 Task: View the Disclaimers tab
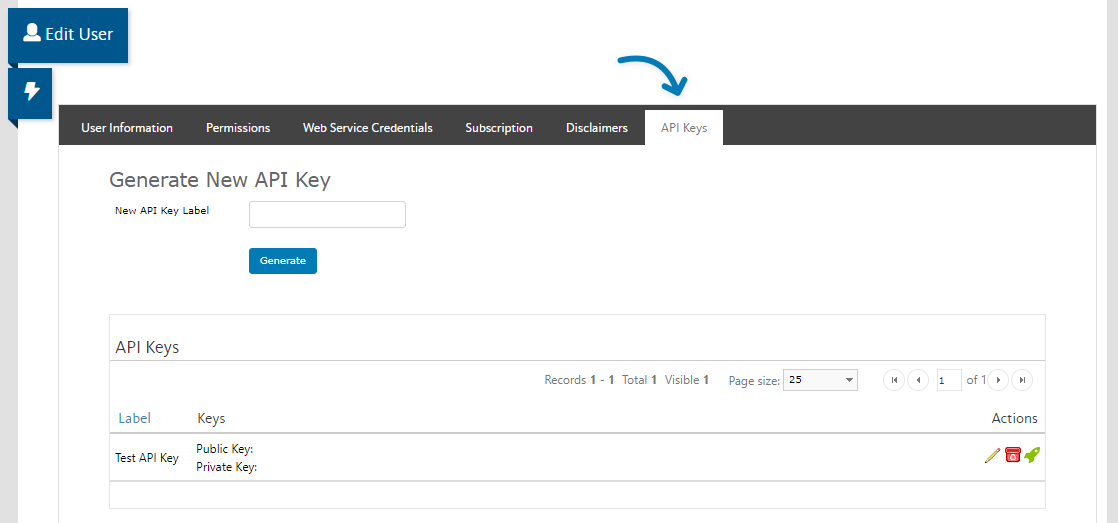pyautogui.click(x=597, y=128)
